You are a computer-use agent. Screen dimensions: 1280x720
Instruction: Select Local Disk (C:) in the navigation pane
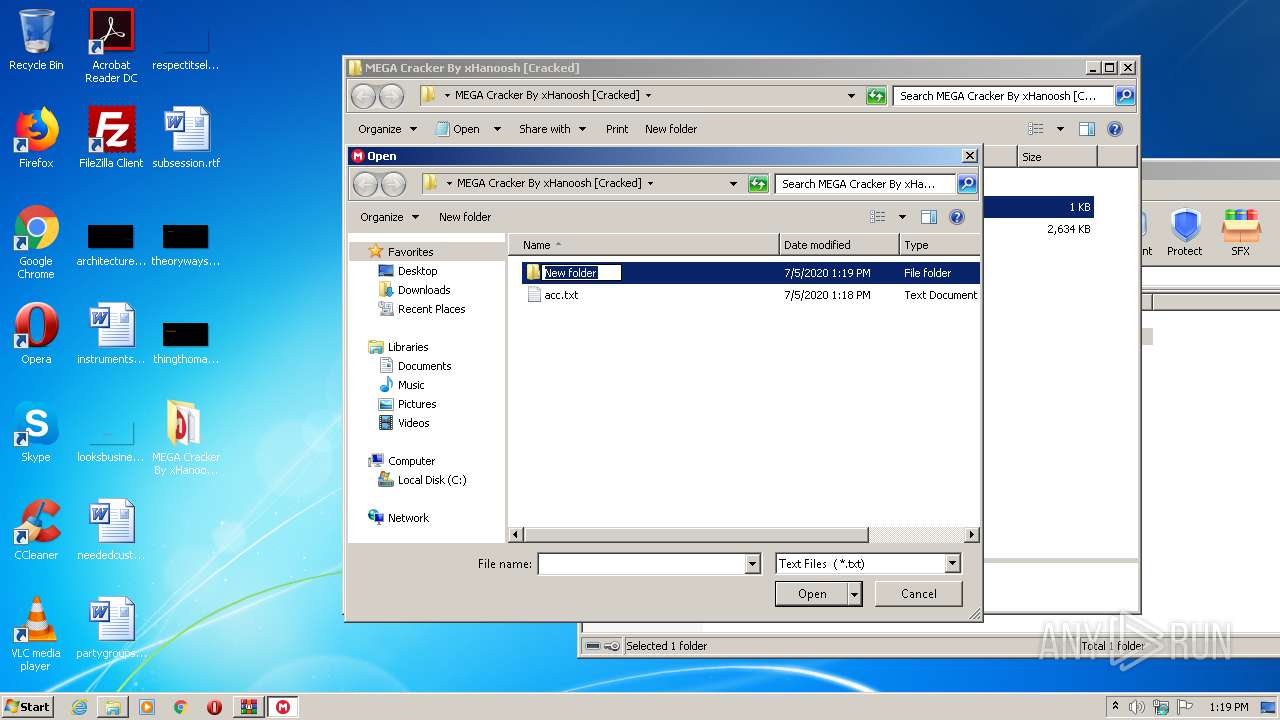coord(432,480)
